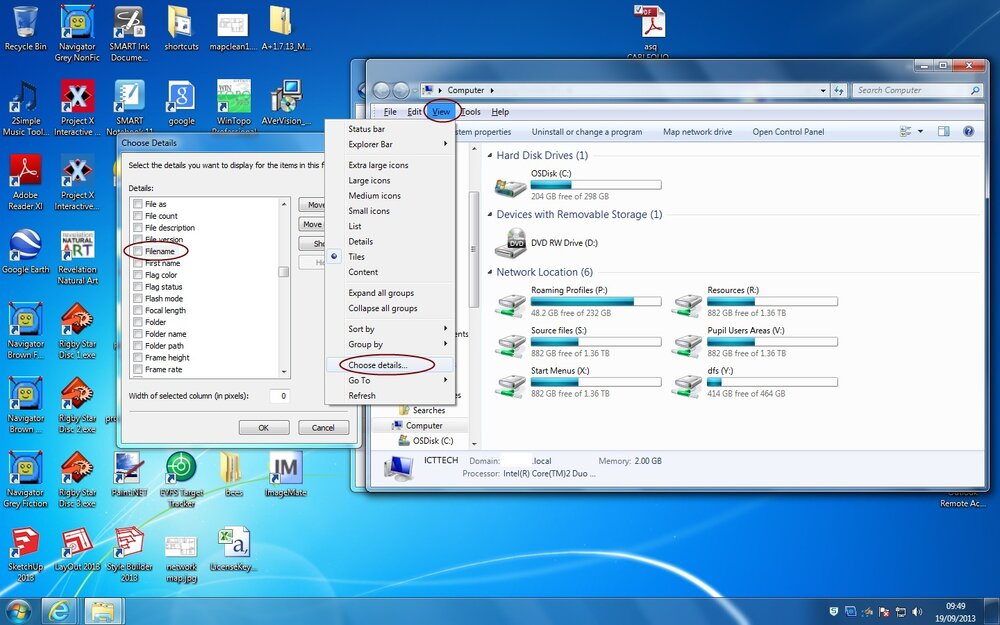Collapse the Network Location group

pyautogui.click(x=490, y=272)
